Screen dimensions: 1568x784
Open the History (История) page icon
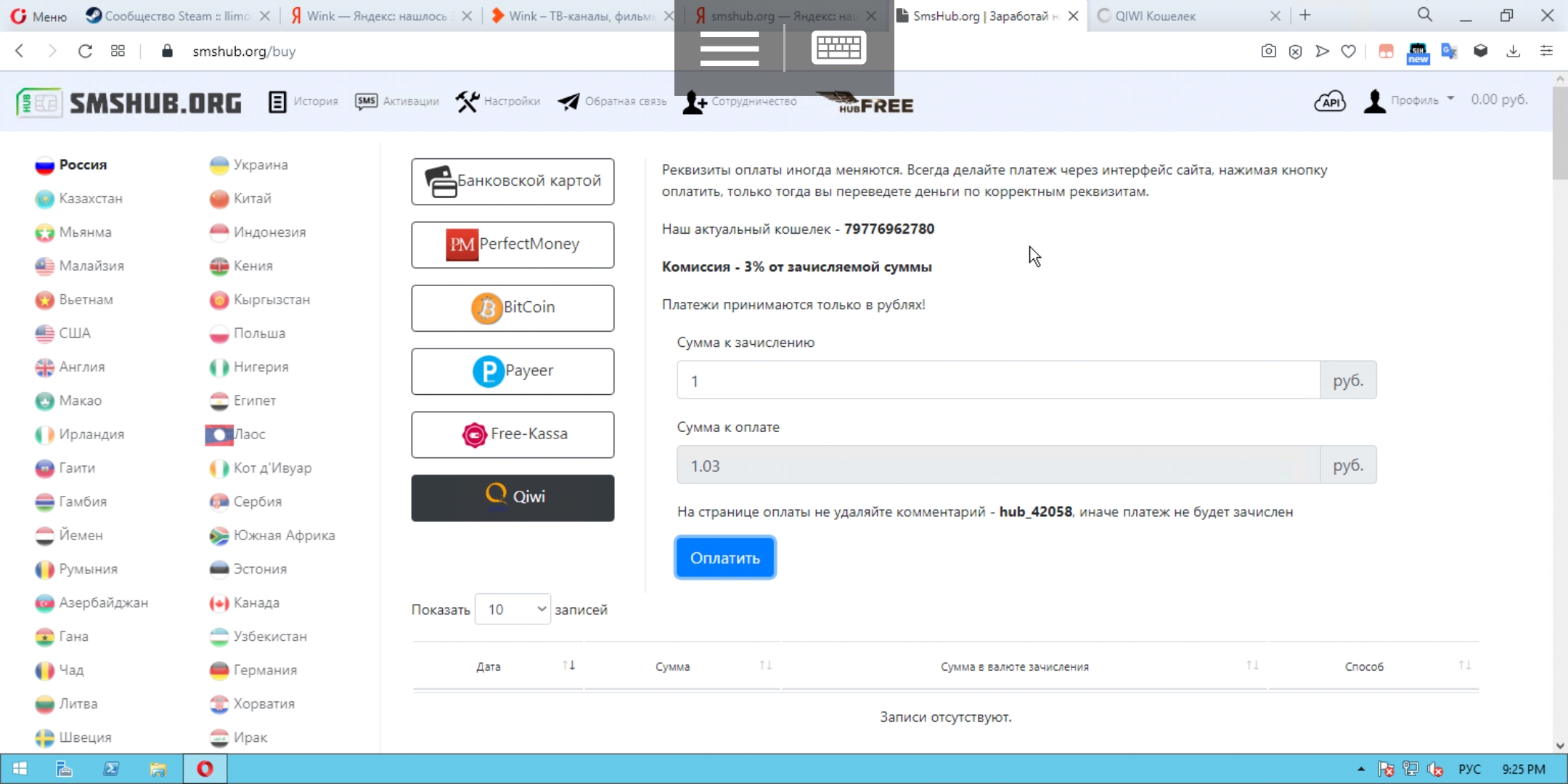point(277,102)
